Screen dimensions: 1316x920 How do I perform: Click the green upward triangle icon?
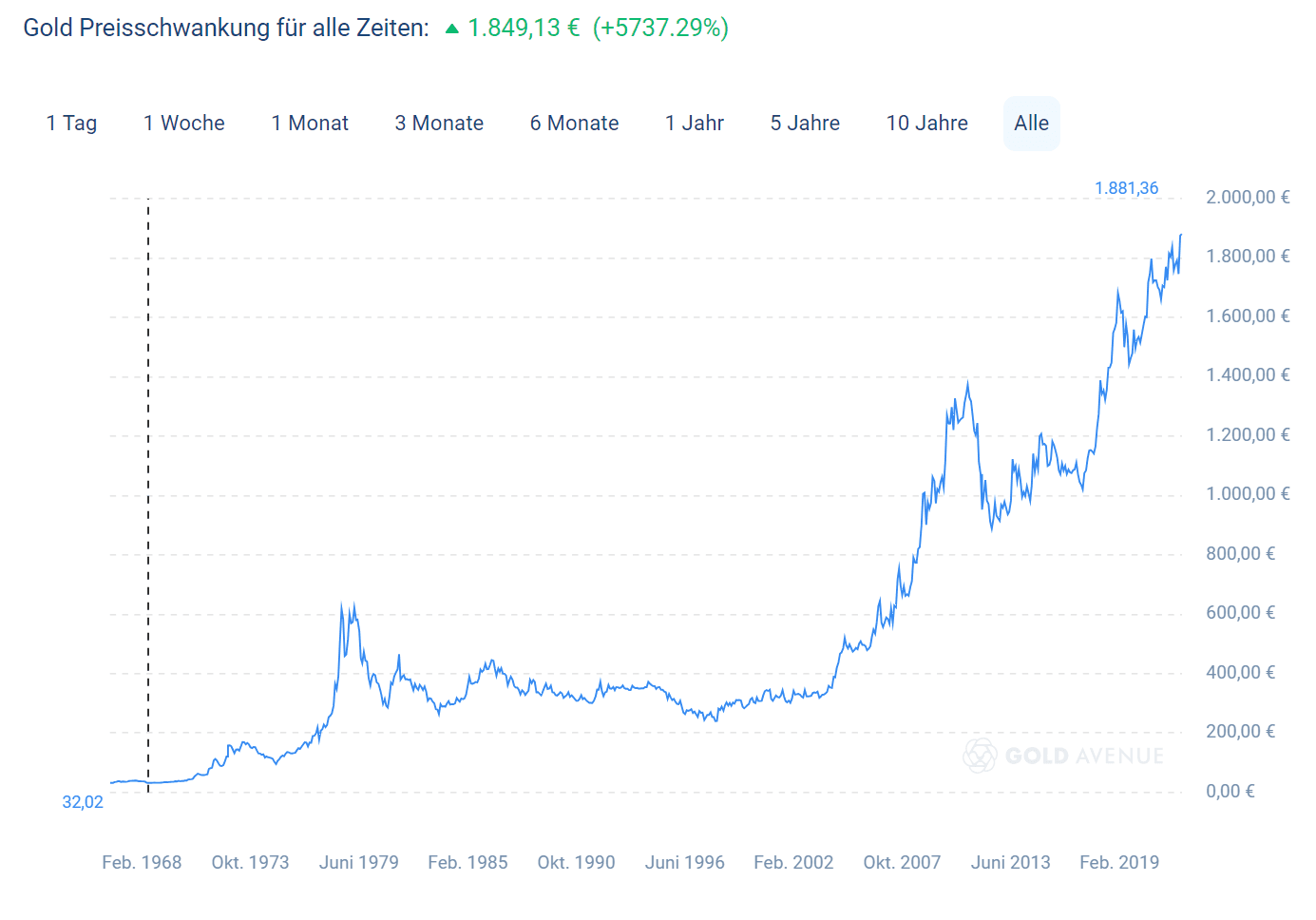tap(452, 29)
